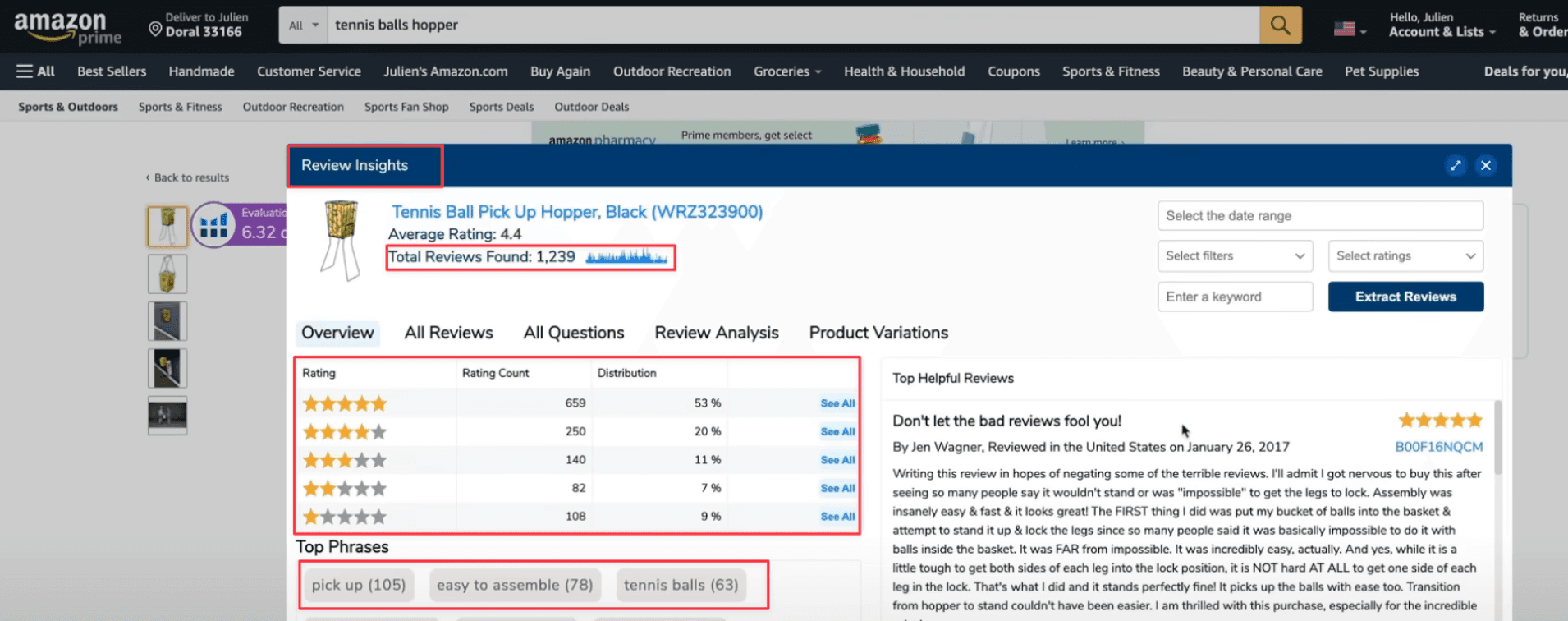The height and width of the screenshot is (621, 1568).
Task: Click the Extract Reviews button
Action: [x=1405, y=297]
